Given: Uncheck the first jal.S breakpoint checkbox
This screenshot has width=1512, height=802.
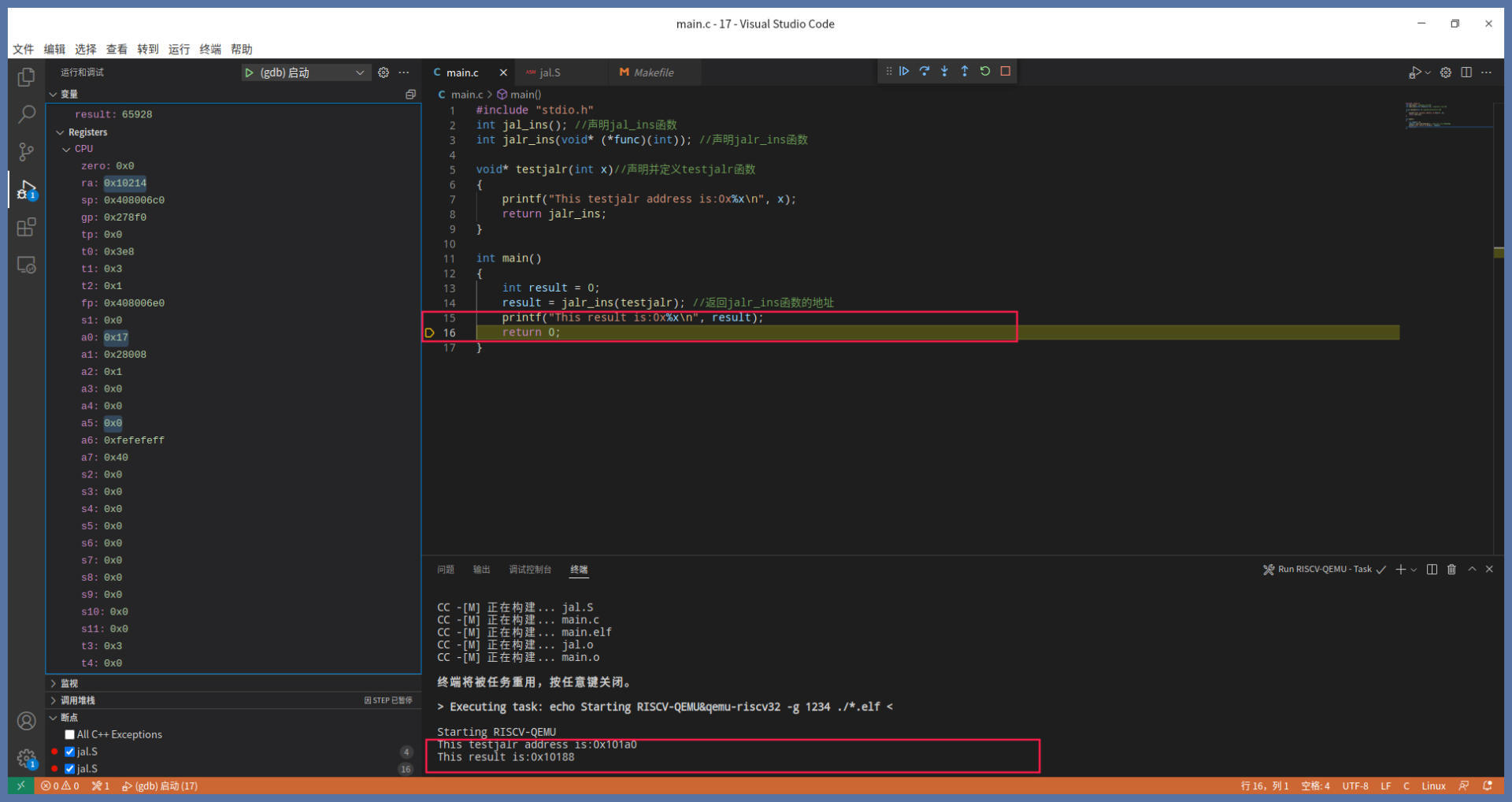Looking at the screenshot, I should tap(70, 752).
